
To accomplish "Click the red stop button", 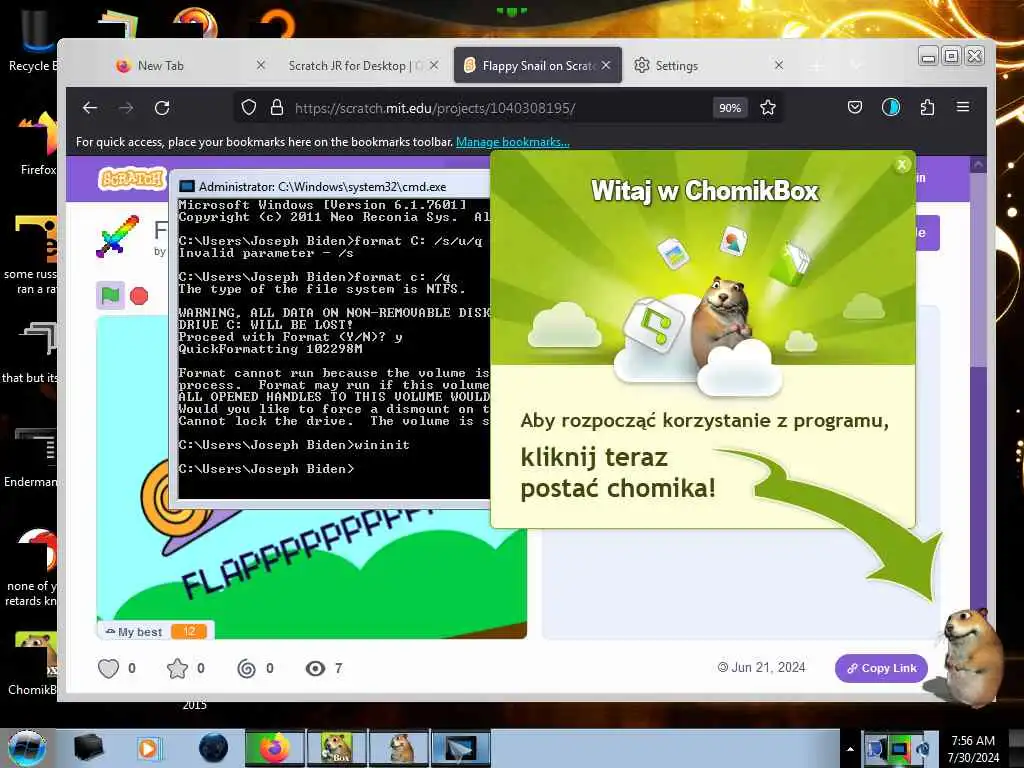I will pos(139,296).
